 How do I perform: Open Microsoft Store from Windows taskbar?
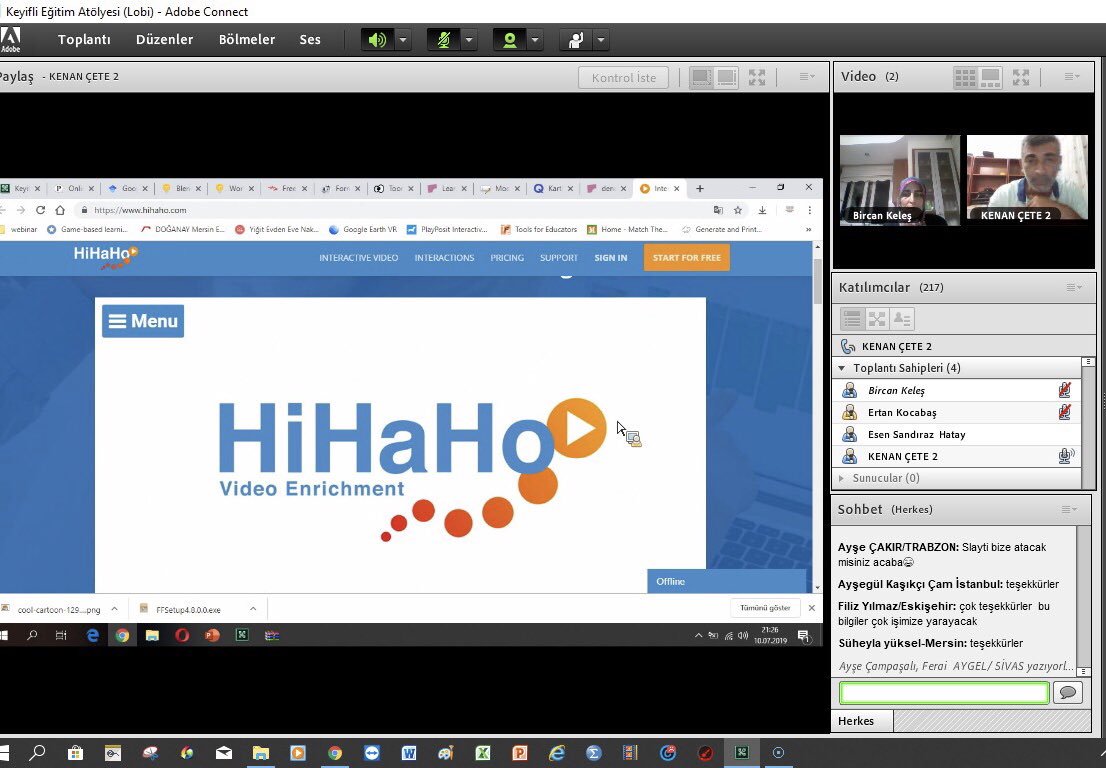tap(75, 752)
